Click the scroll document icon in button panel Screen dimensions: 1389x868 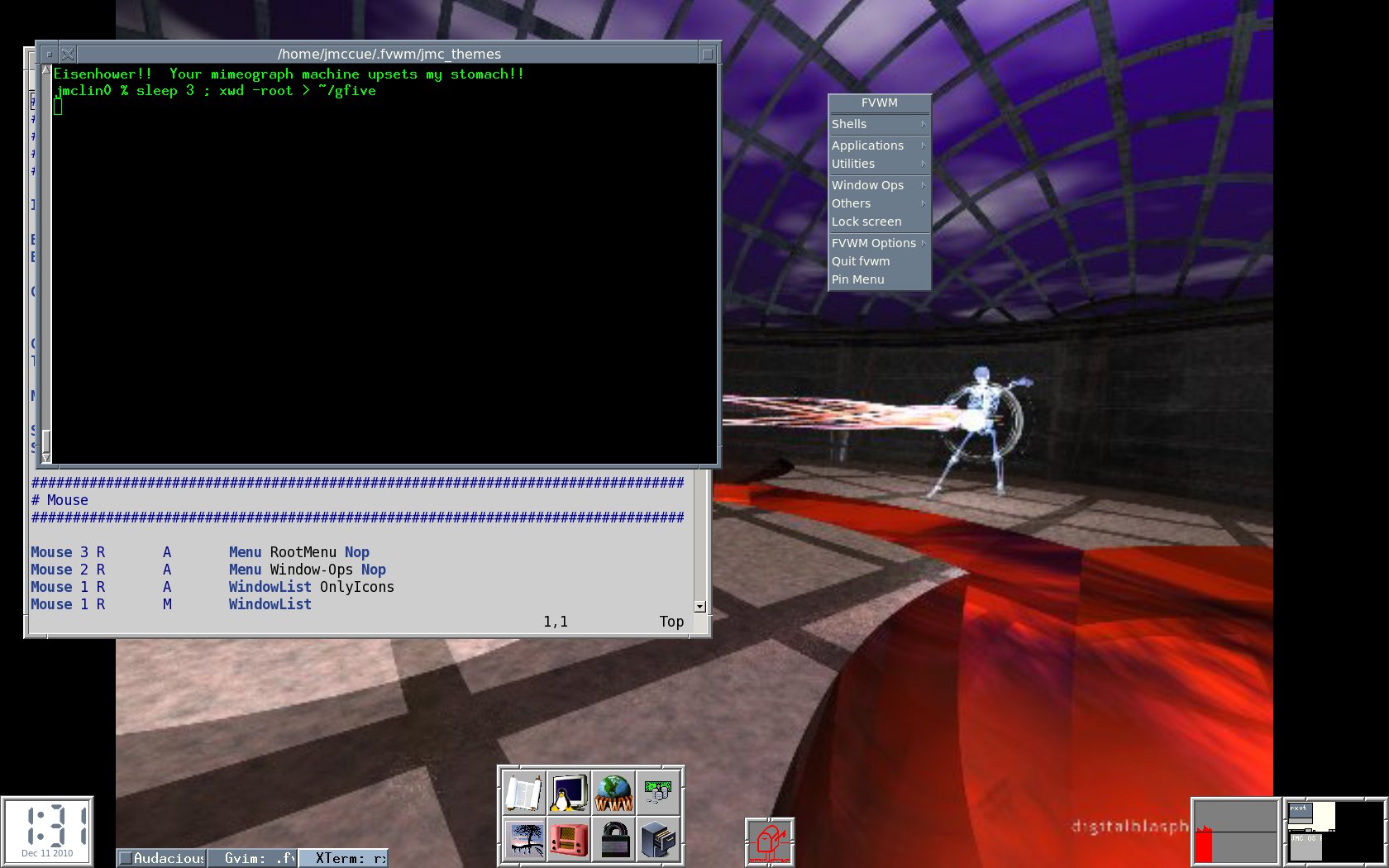point(523,793)
